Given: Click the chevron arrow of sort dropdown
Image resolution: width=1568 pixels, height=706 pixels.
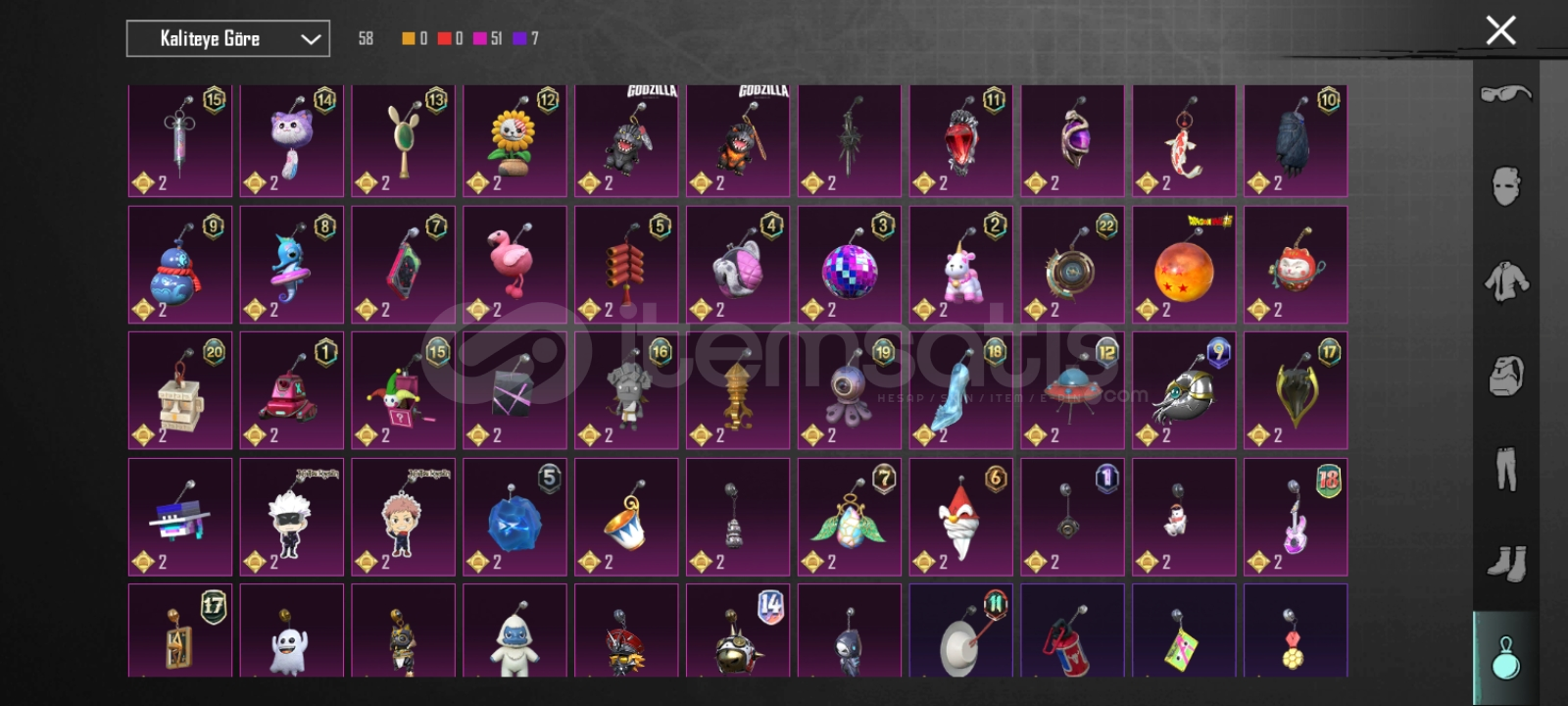Looking at the screenshot, I should 311,39.
